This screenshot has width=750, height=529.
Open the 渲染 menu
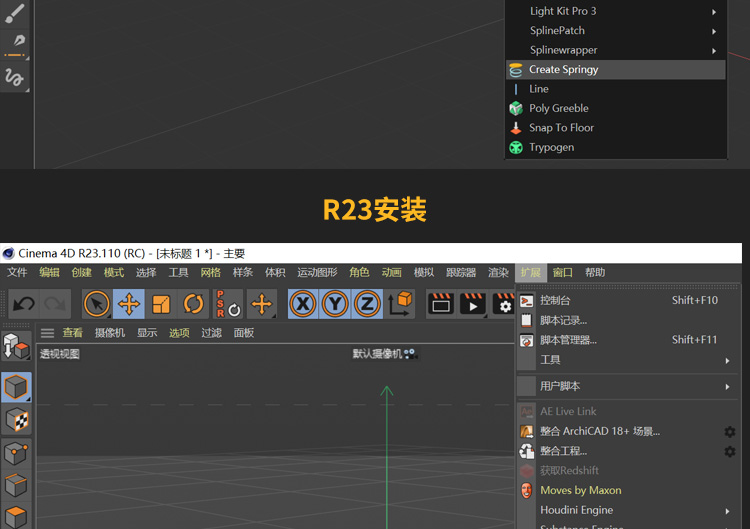click(x=498, y=273)
